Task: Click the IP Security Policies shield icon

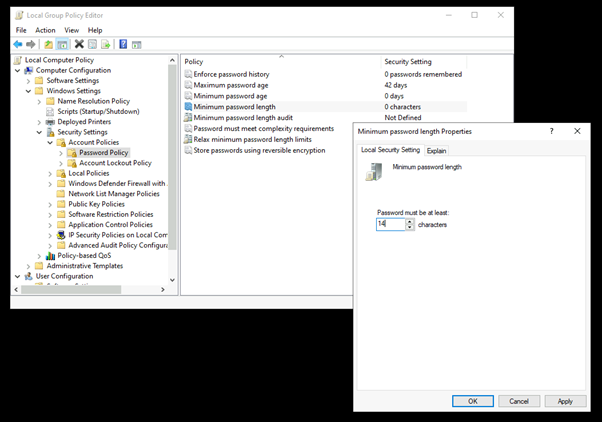Action: [x=61, y=235]
